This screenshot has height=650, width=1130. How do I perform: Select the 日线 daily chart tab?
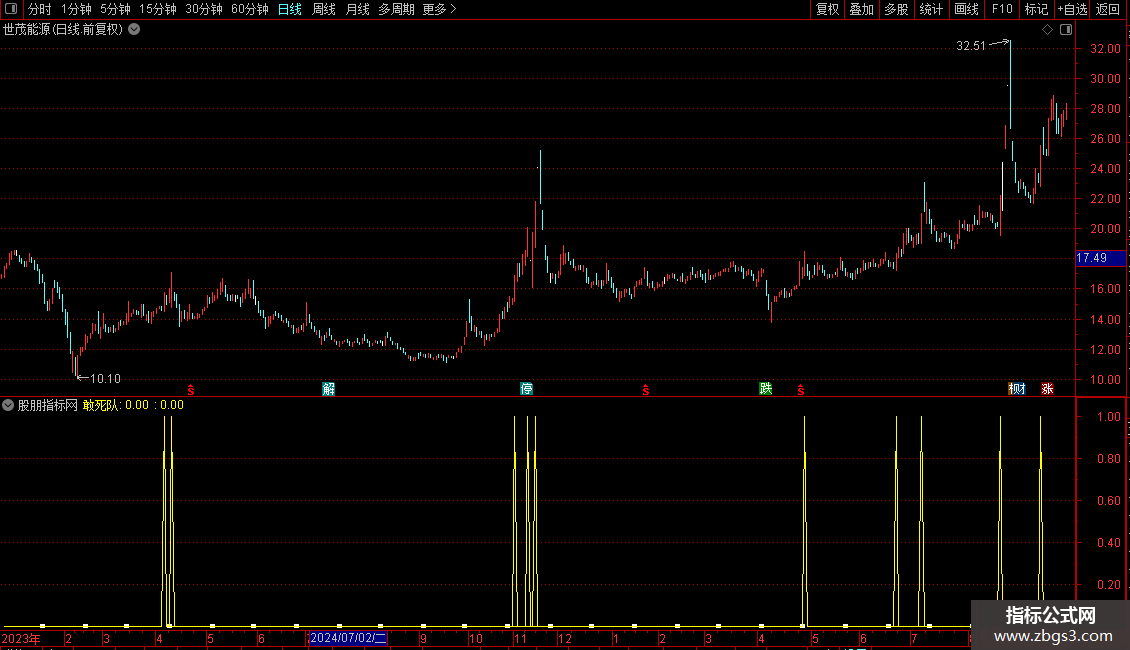coord(290,9)
